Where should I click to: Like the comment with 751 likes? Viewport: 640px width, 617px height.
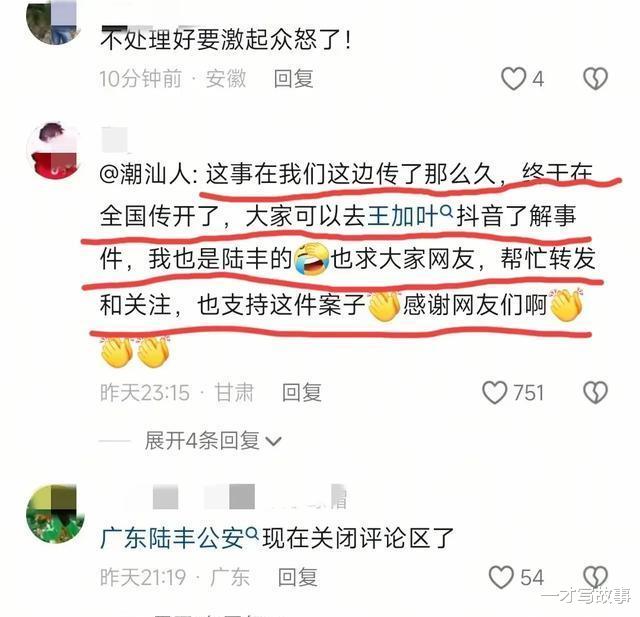click(494, 393)
